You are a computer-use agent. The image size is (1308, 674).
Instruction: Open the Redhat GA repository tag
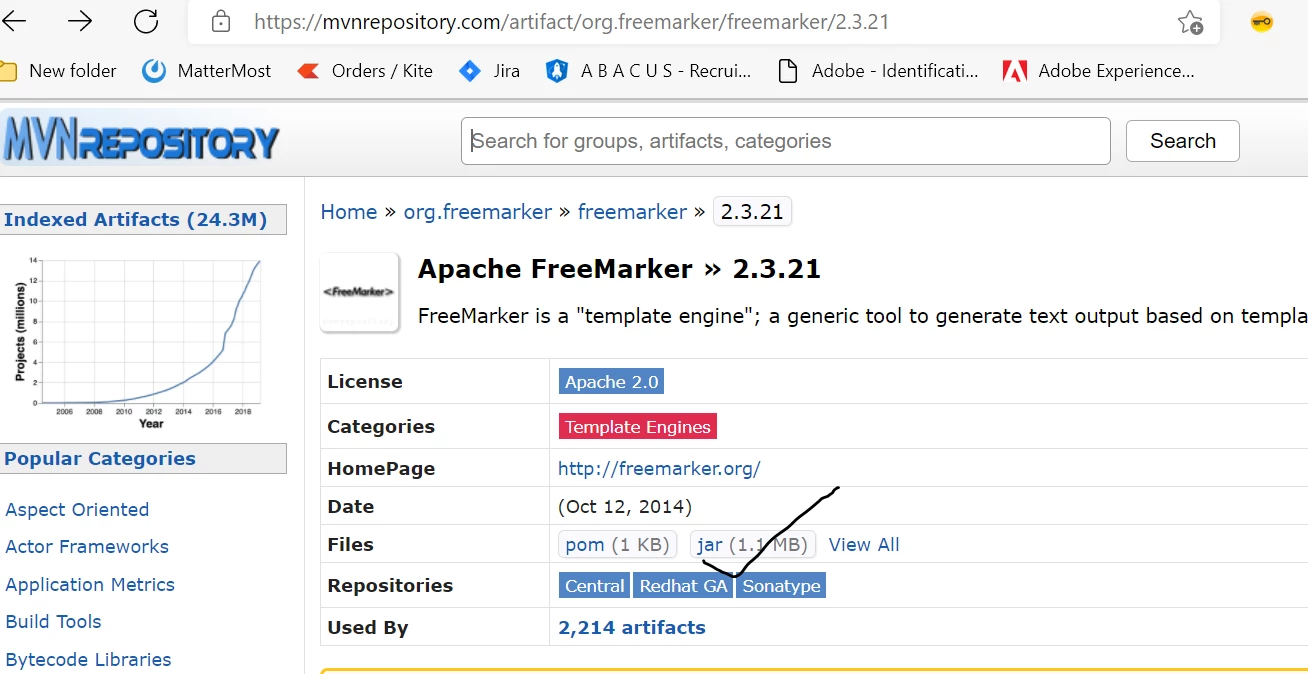(x=683, y=586)
